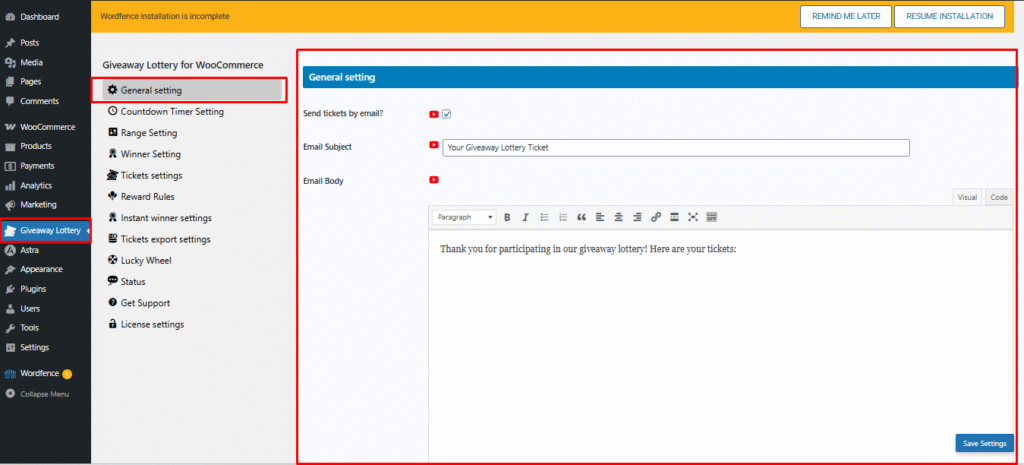This screenshot has width=1024, height=465.
Task: Toggle fullscreen editor mode
Action: pyautogui.click(x=693, y=217)
